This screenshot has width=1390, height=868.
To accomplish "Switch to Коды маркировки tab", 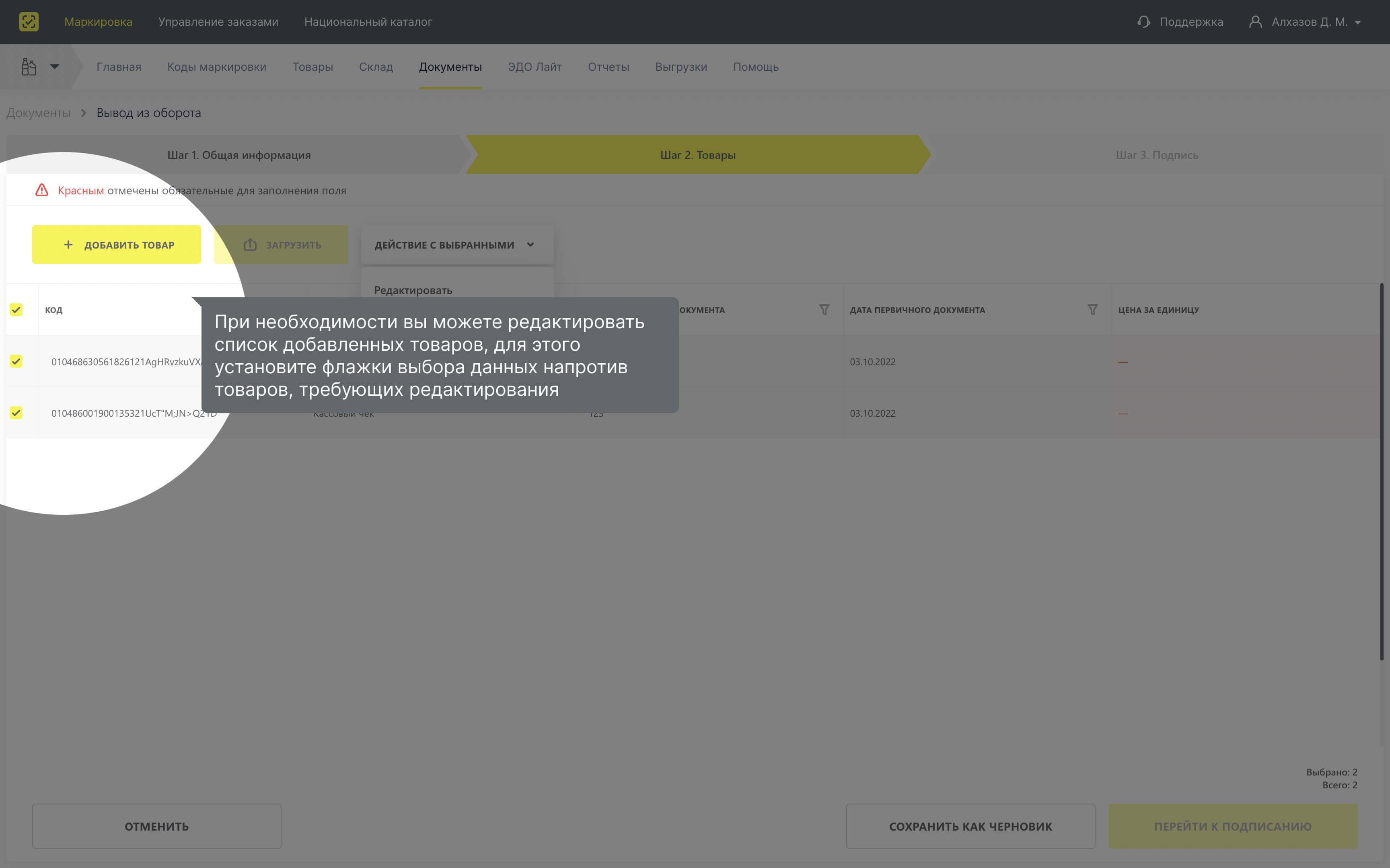I will (x=216, y=67).
